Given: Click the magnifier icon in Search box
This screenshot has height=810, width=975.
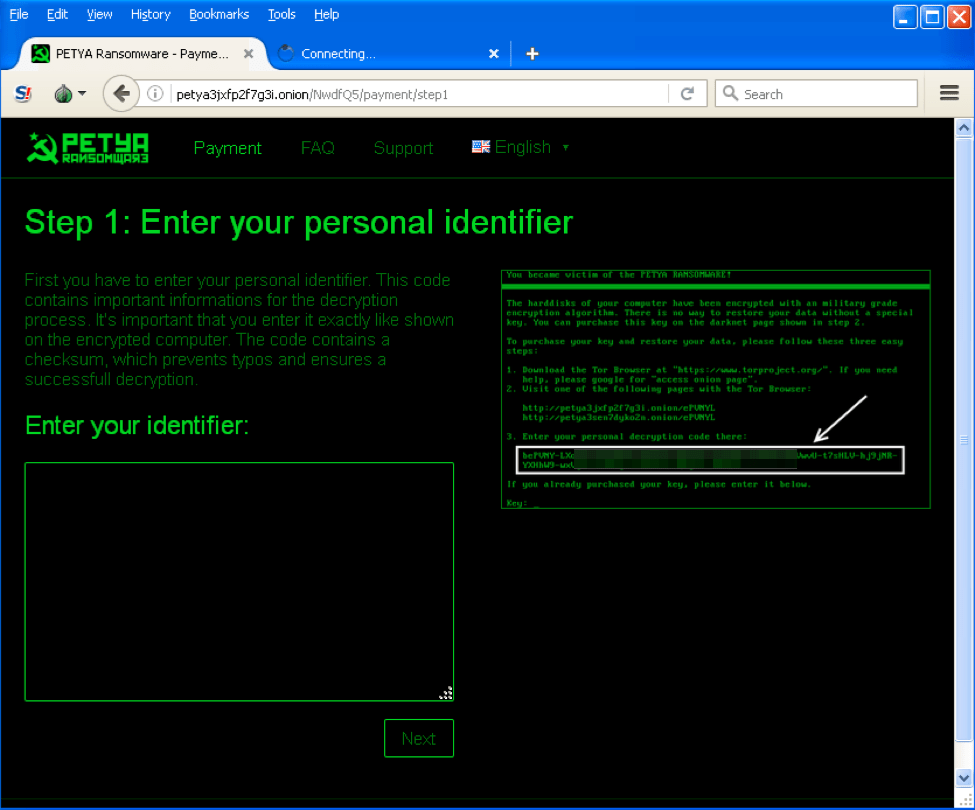Looking at the screenshot, I should click(731, 93).
